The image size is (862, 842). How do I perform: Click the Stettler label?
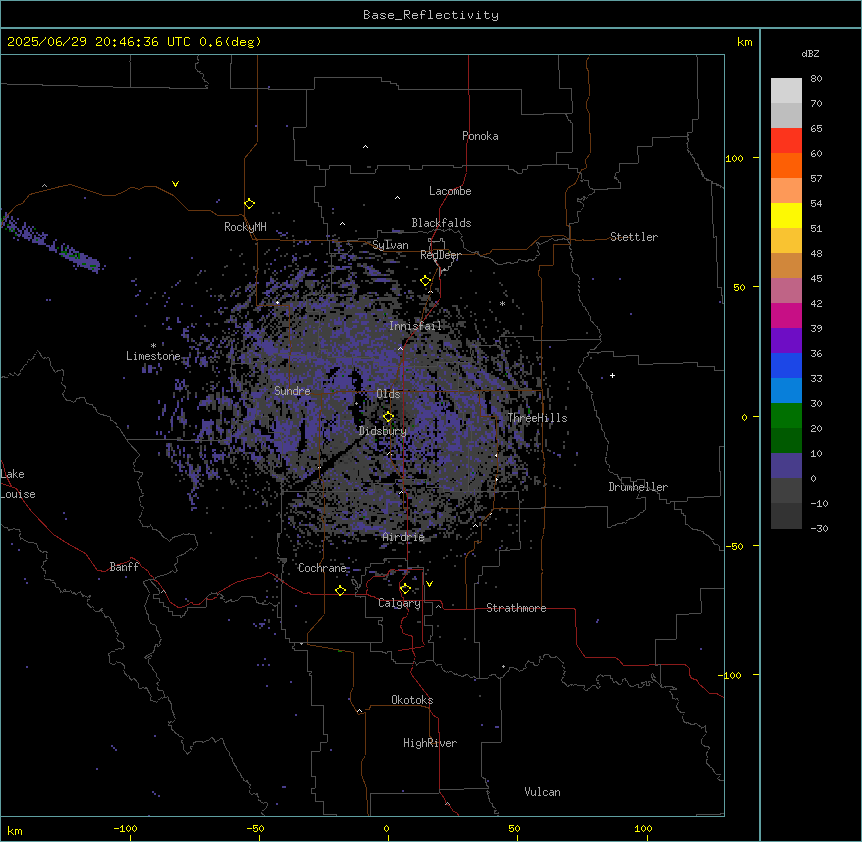[x=634, y=237]
